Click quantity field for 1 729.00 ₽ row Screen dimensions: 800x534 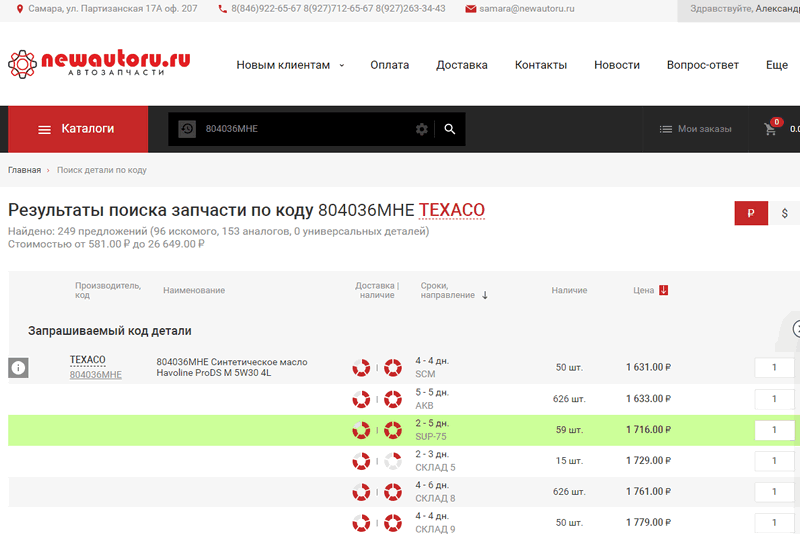click(x=774, y=461)
